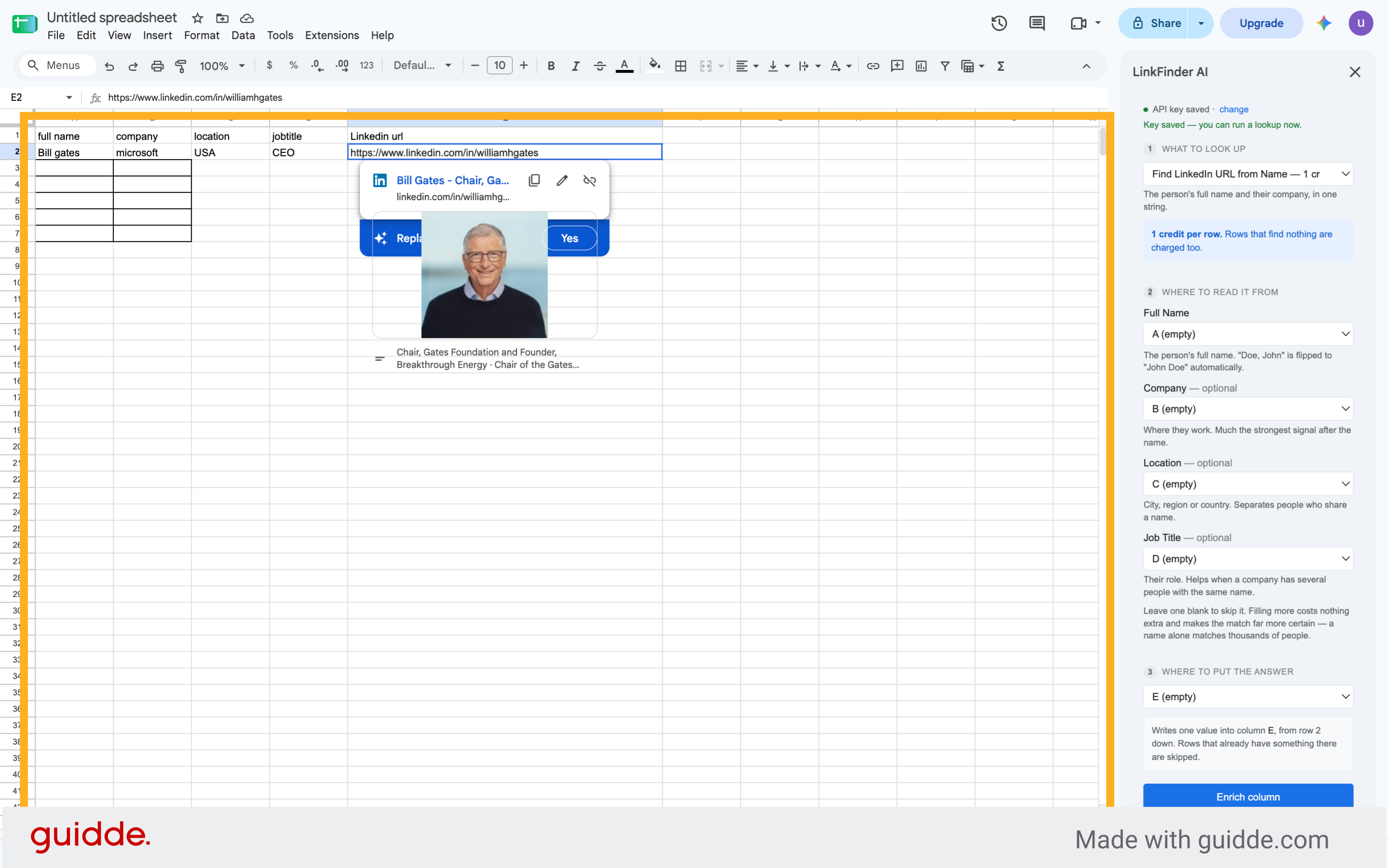
Task: Open the functions sigma menu
Action: pos(1001,66)
